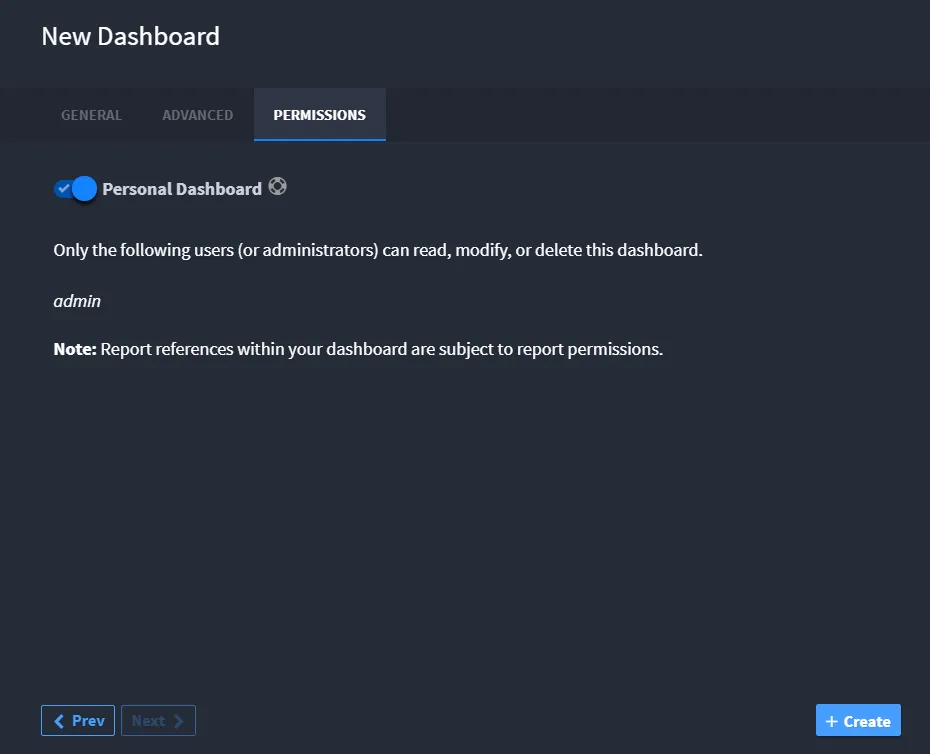Create the new dashboard
The width and height of the screenshot is (930, 754).
[x=858, y=720]
